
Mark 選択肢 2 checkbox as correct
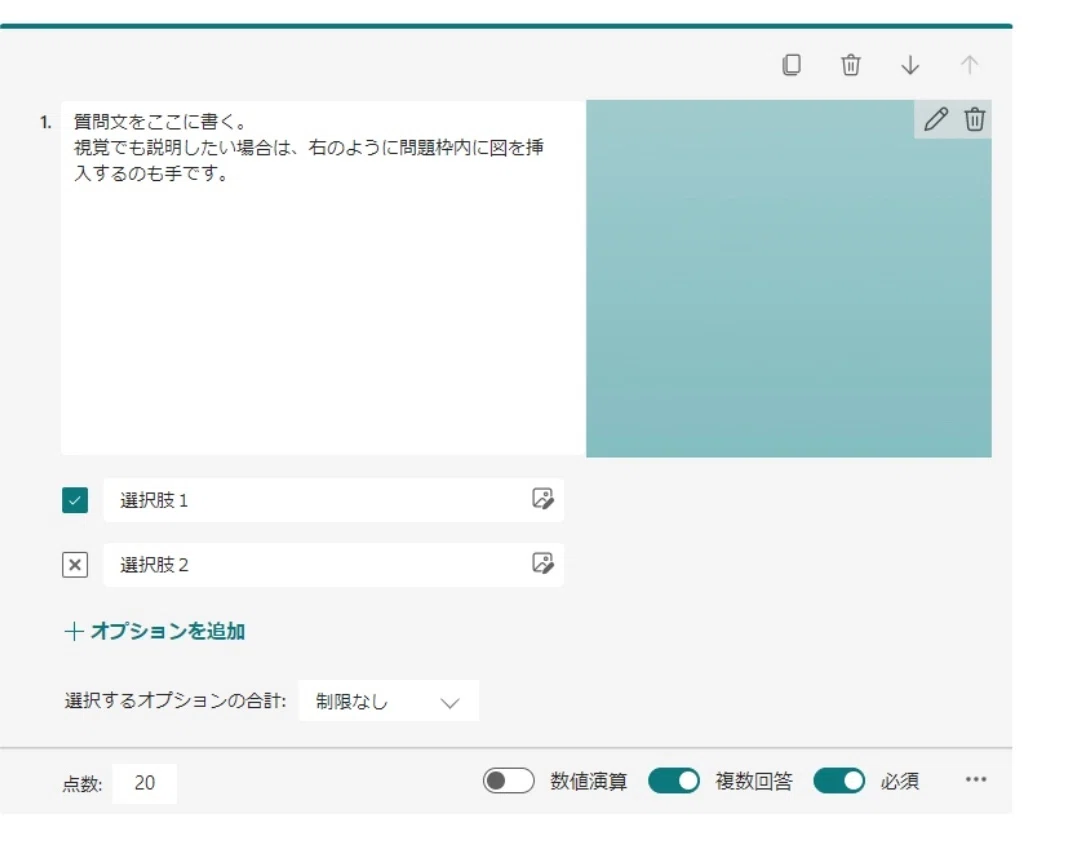click(75, 565)
